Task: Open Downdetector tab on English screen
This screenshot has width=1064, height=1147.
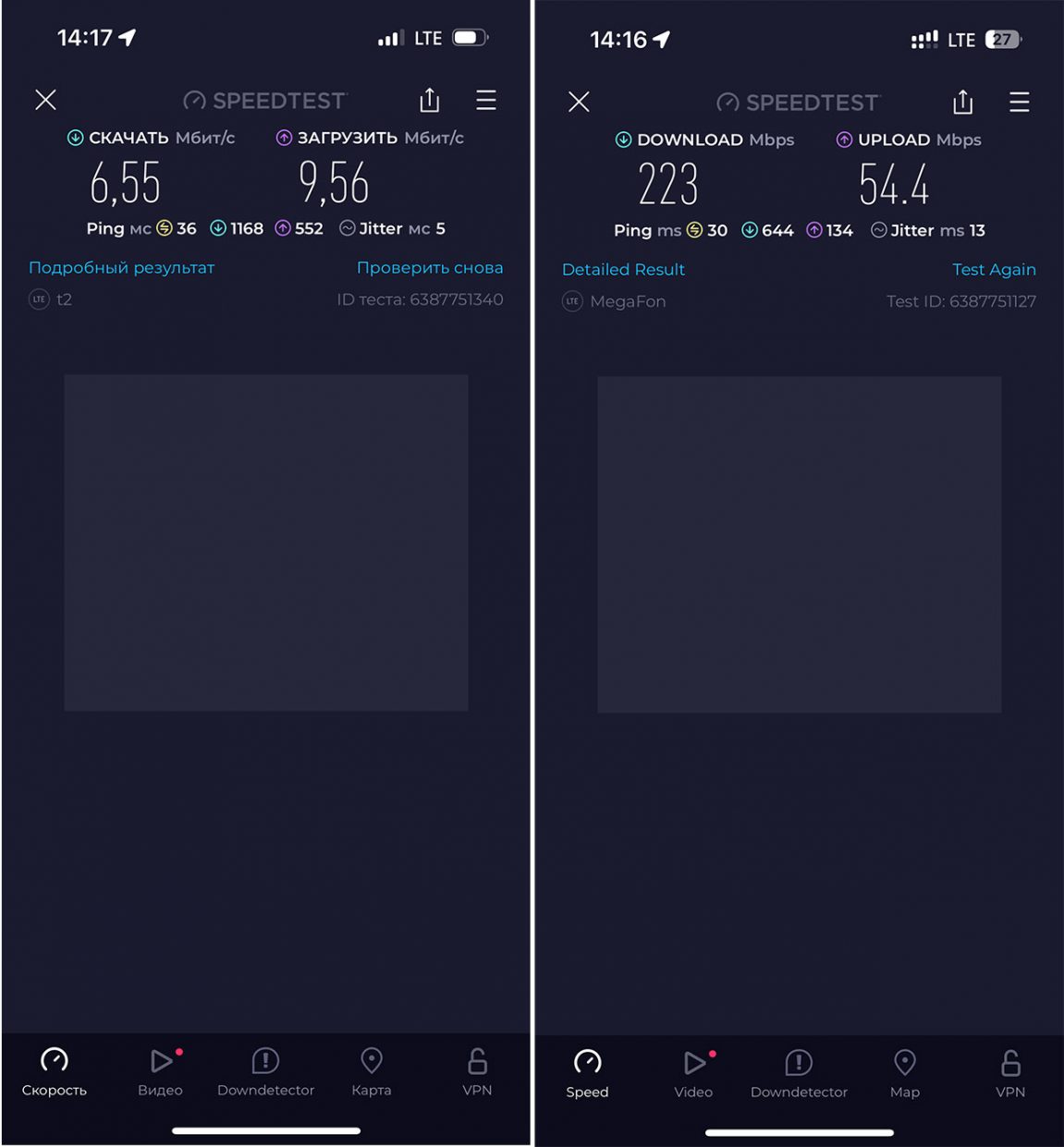Action: (799, 1074)
